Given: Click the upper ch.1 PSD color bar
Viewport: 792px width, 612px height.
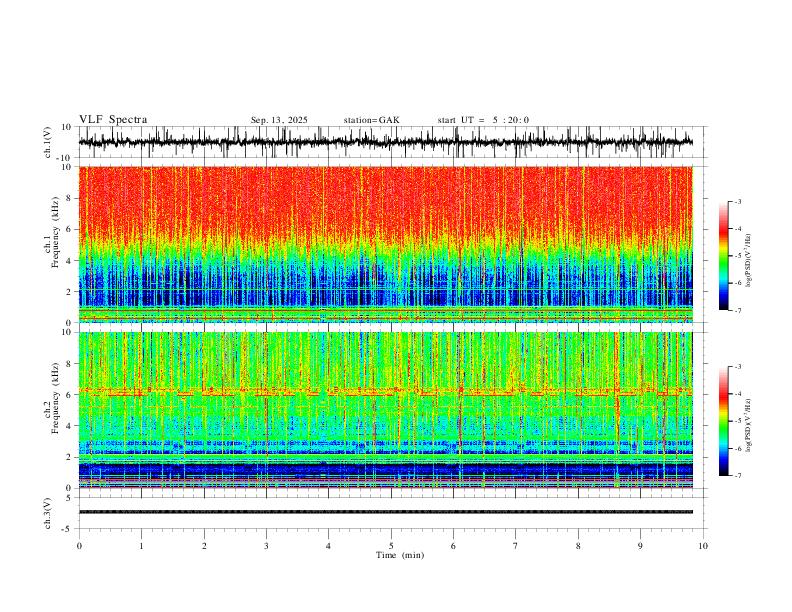Looking at the screenshot, I should click(723, 256).
